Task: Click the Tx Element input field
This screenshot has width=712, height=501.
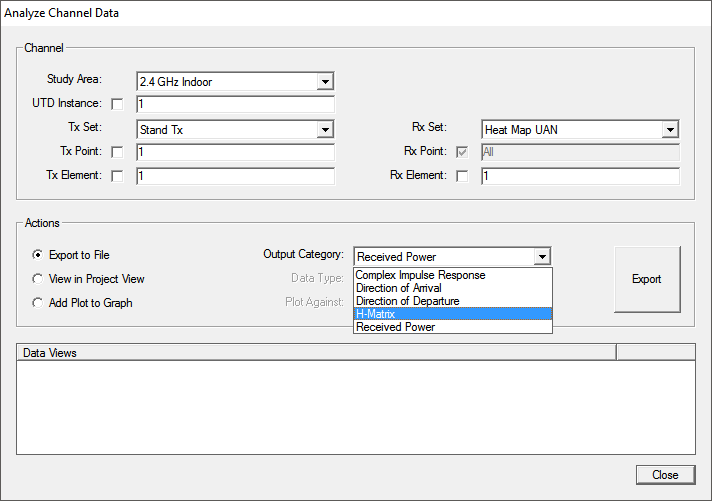Action: [235, 176]
